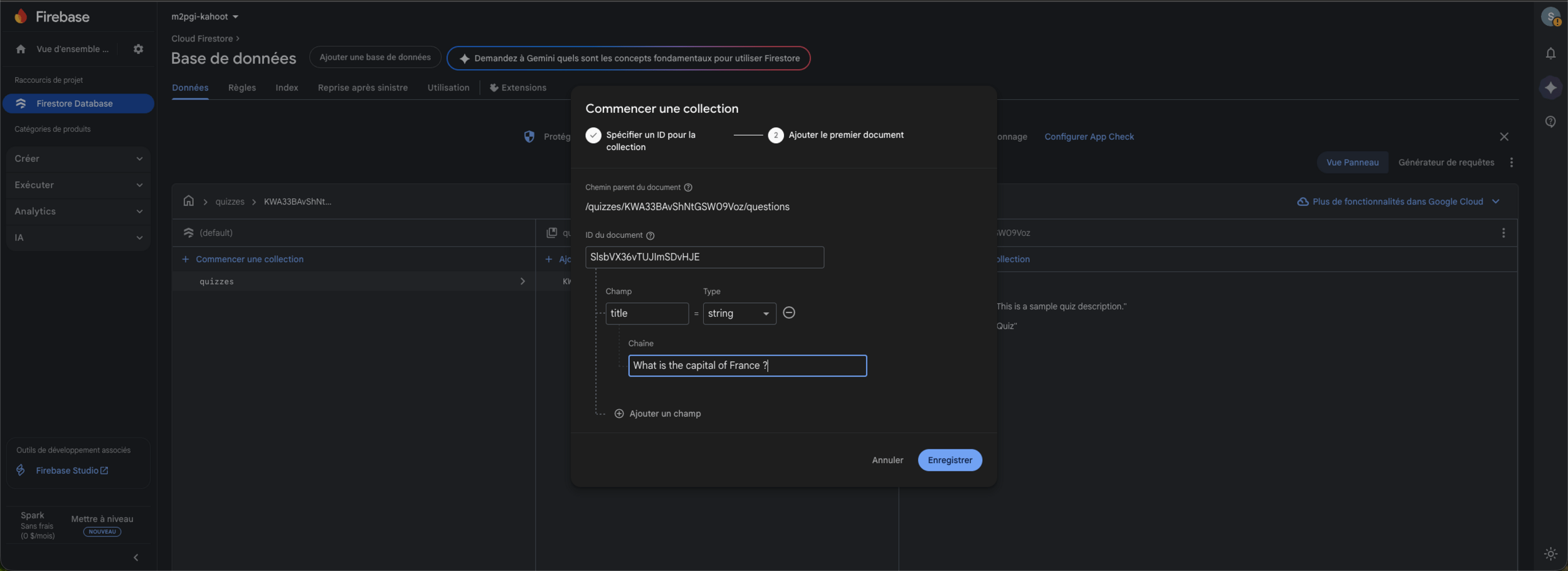Open the help question-mark icon in right rail
Image resolution: width=1568 pixels, height=571 pixels.
coord(1550,122)
